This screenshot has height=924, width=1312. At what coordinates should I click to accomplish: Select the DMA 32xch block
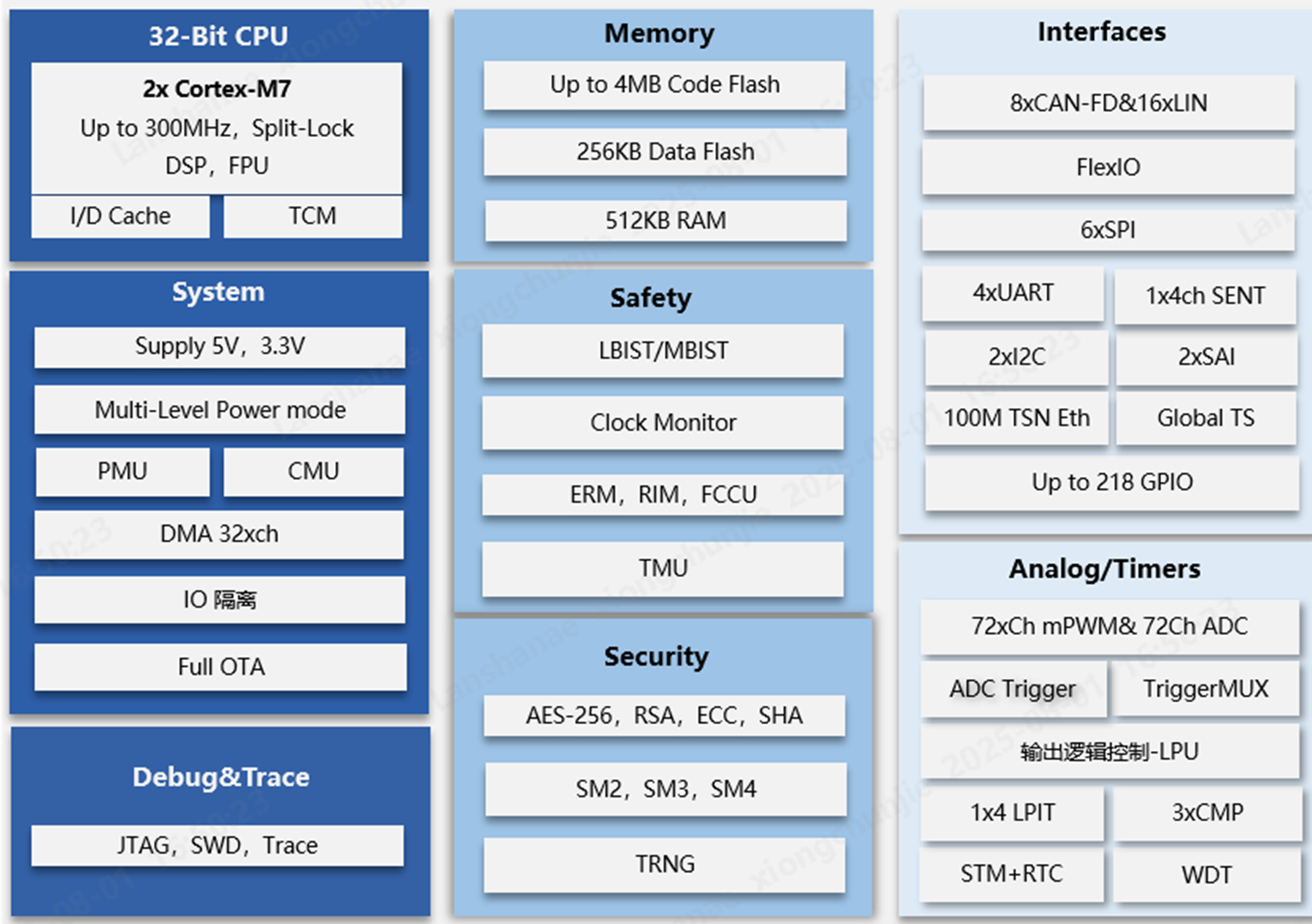pos(219,534)
